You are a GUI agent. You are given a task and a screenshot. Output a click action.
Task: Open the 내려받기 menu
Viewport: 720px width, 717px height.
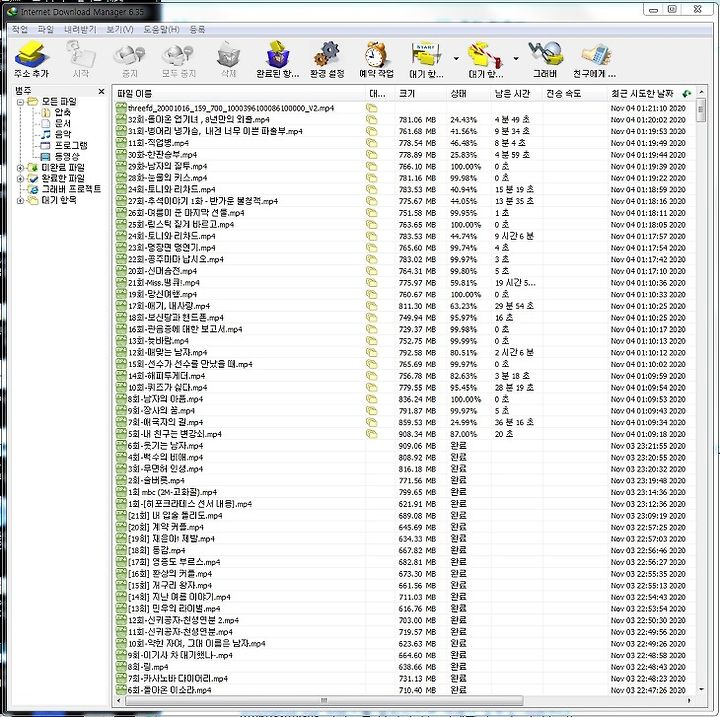[80, 29]
